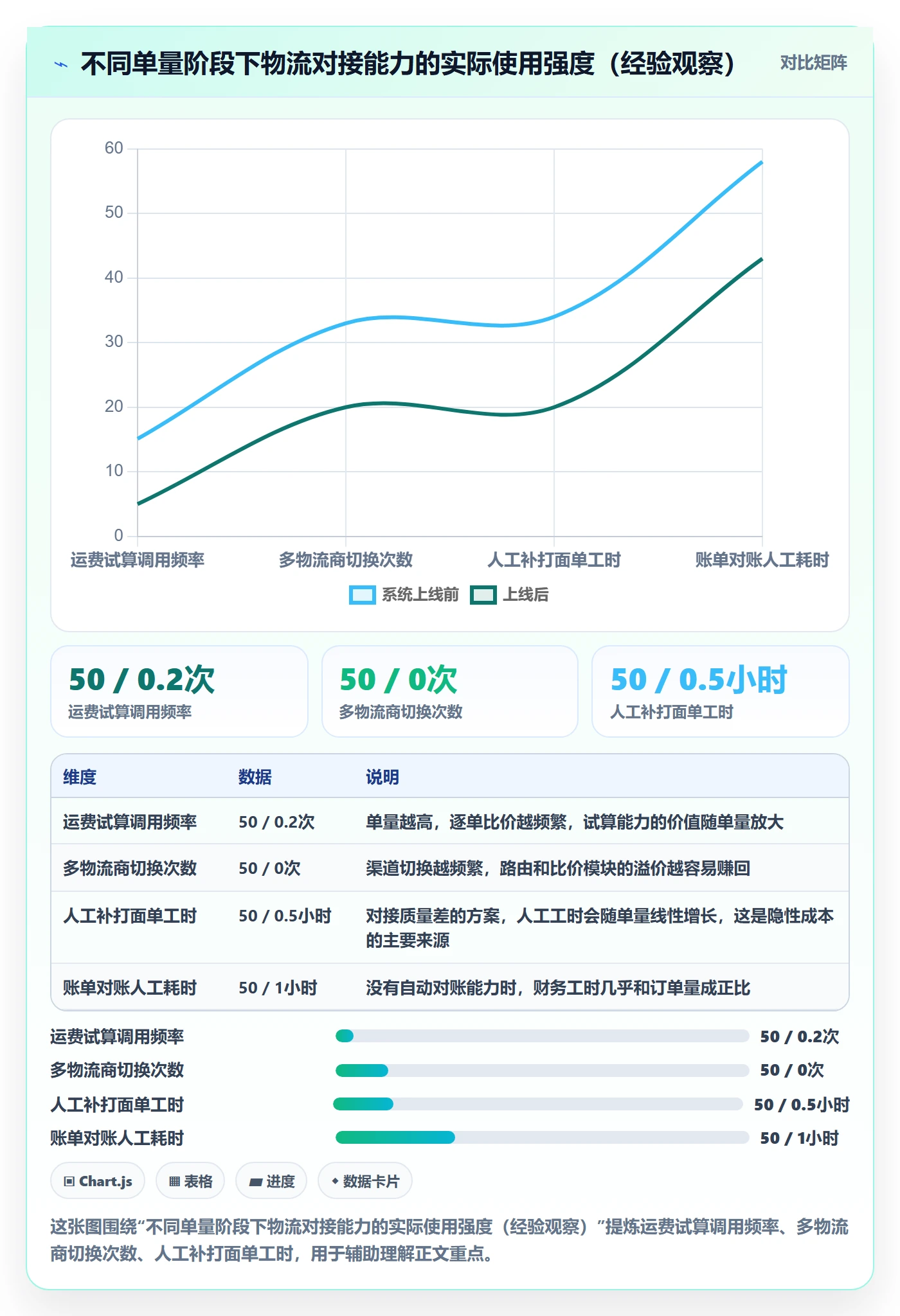Screen dimensions: 900x1316
Task: Select the 多物流商切换次数 table row name
Action: tap(130, 868)
